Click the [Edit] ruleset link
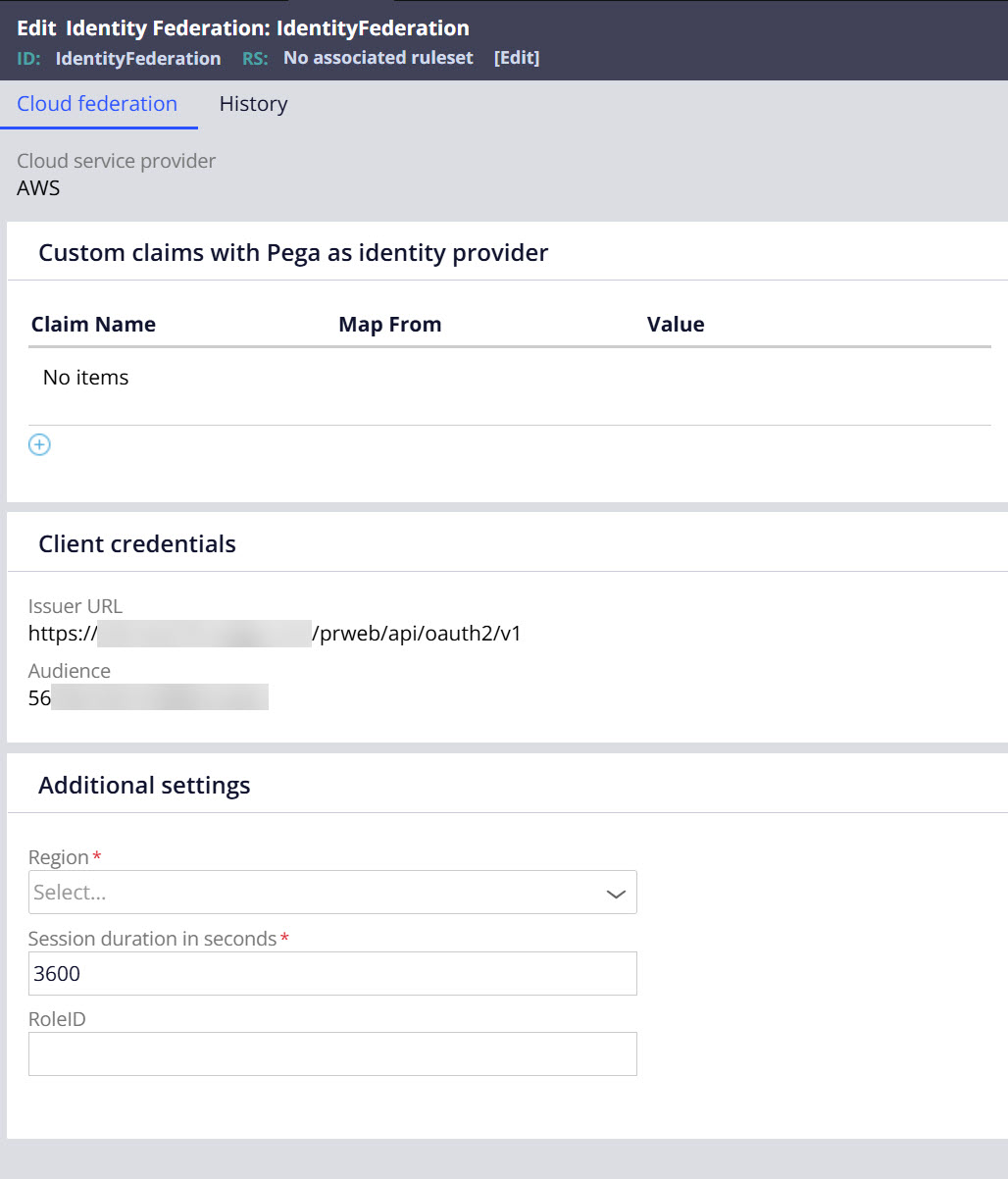Image resolution: width=1008 pixels, height=1179 pixels. pos(517,58)
